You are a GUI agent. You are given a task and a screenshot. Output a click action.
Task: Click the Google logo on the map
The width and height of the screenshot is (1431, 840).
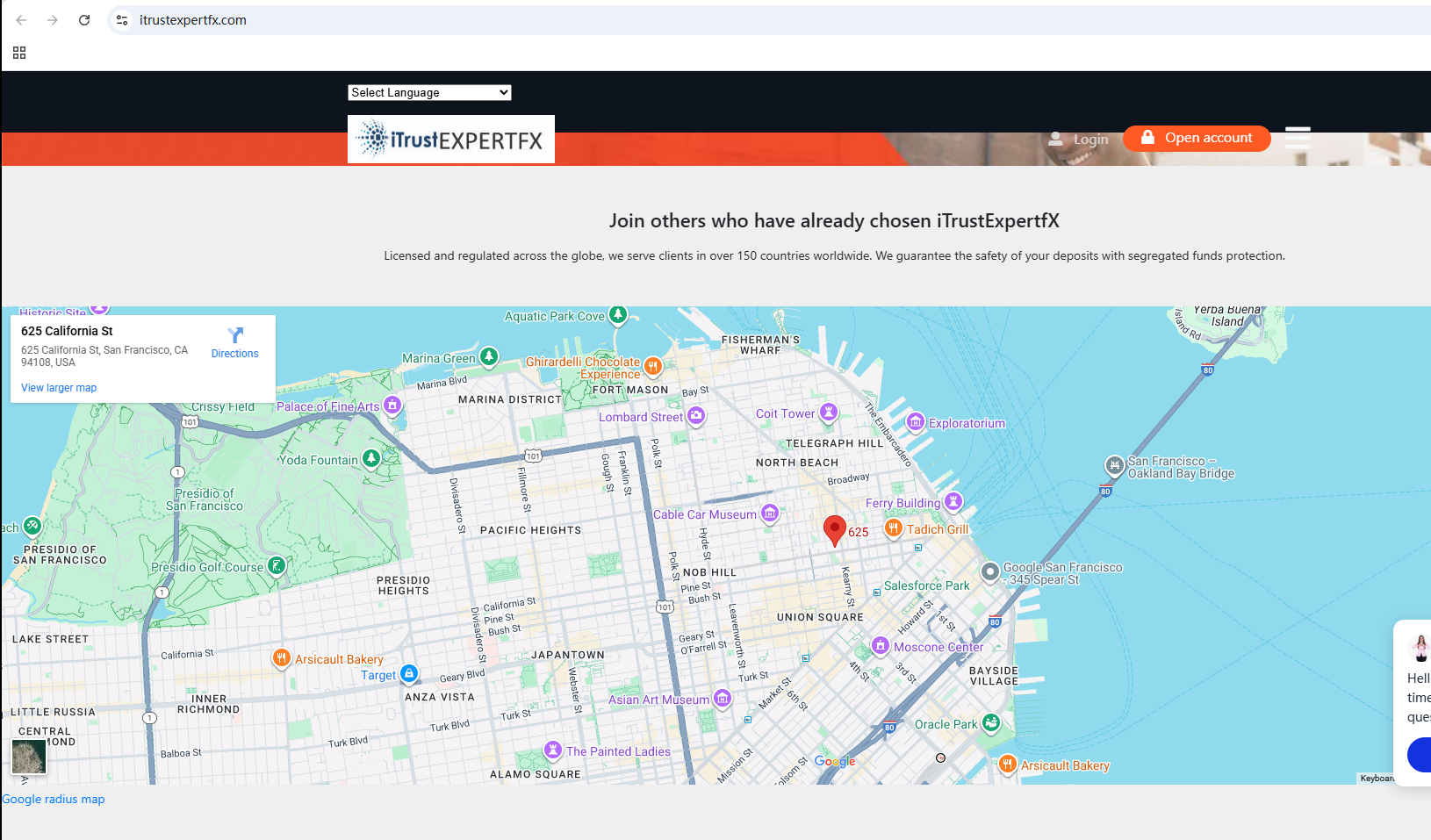[835, 761]
